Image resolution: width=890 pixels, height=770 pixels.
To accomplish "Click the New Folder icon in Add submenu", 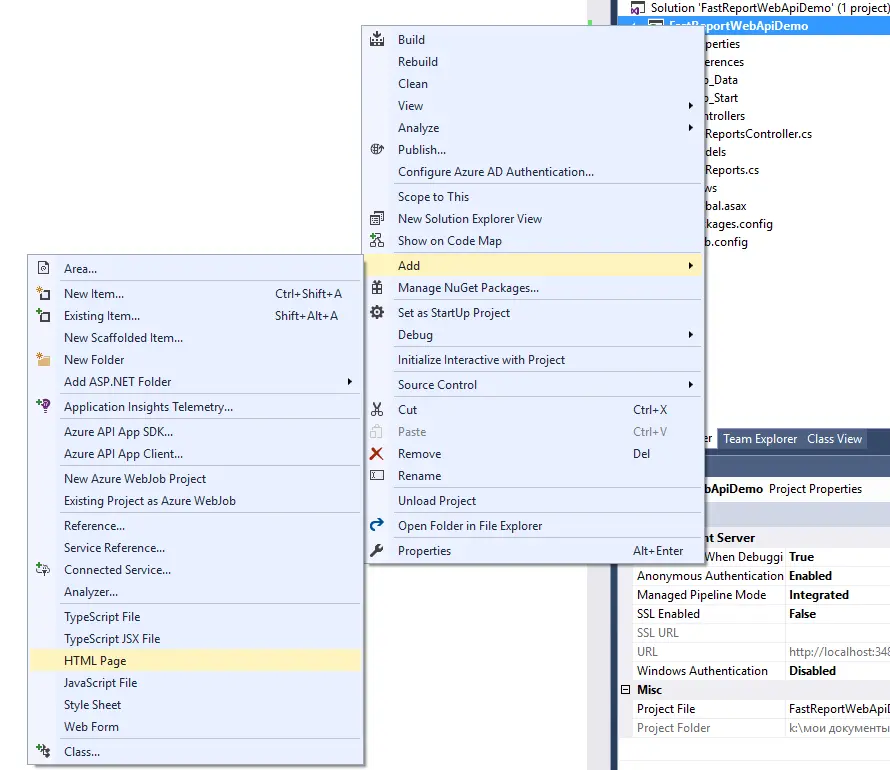I will point(44,359).
